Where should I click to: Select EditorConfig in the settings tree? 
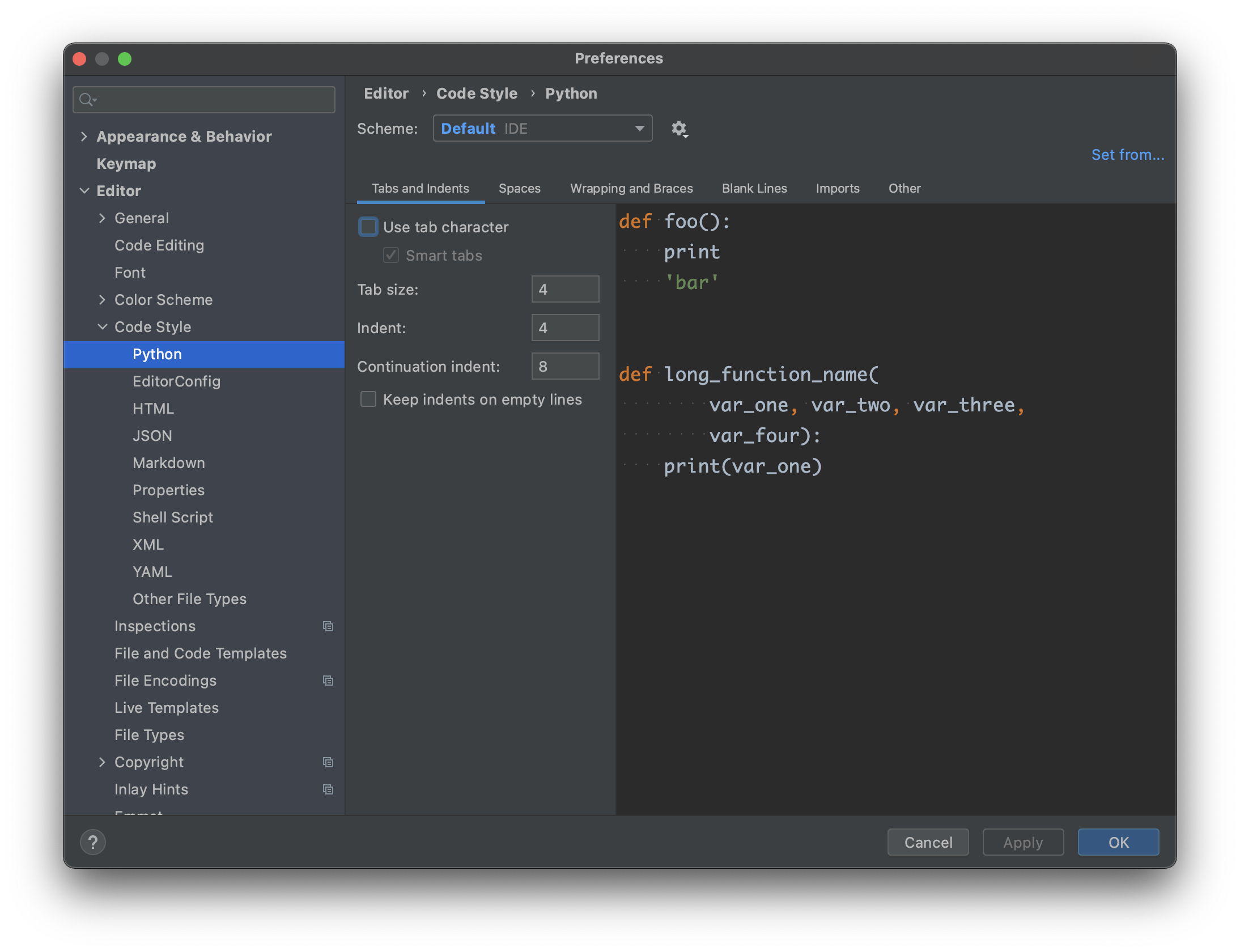pyautogui.click(x=177, y=381)
